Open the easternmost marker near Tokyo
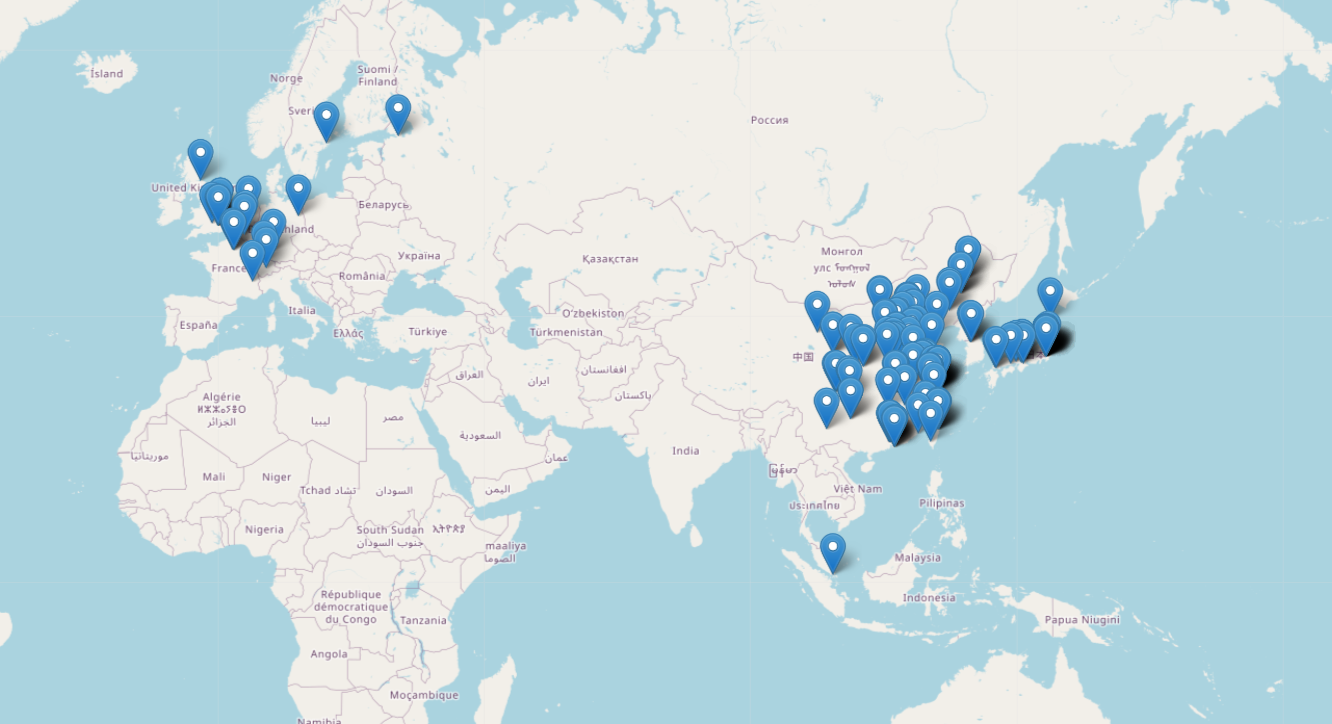 1047,330
